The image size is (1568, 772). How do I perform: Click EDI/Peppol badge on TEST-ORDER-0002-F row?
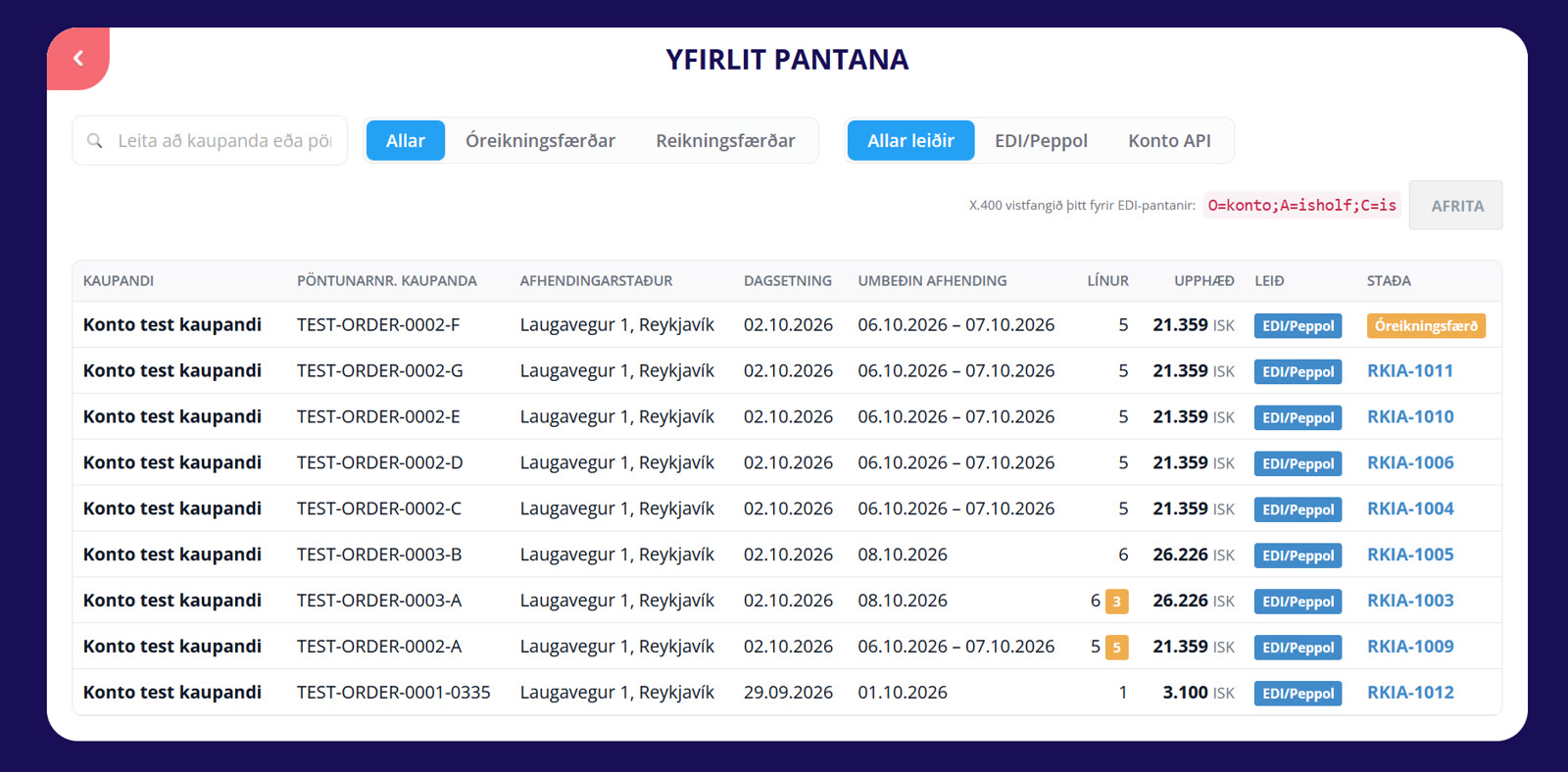1298,326
